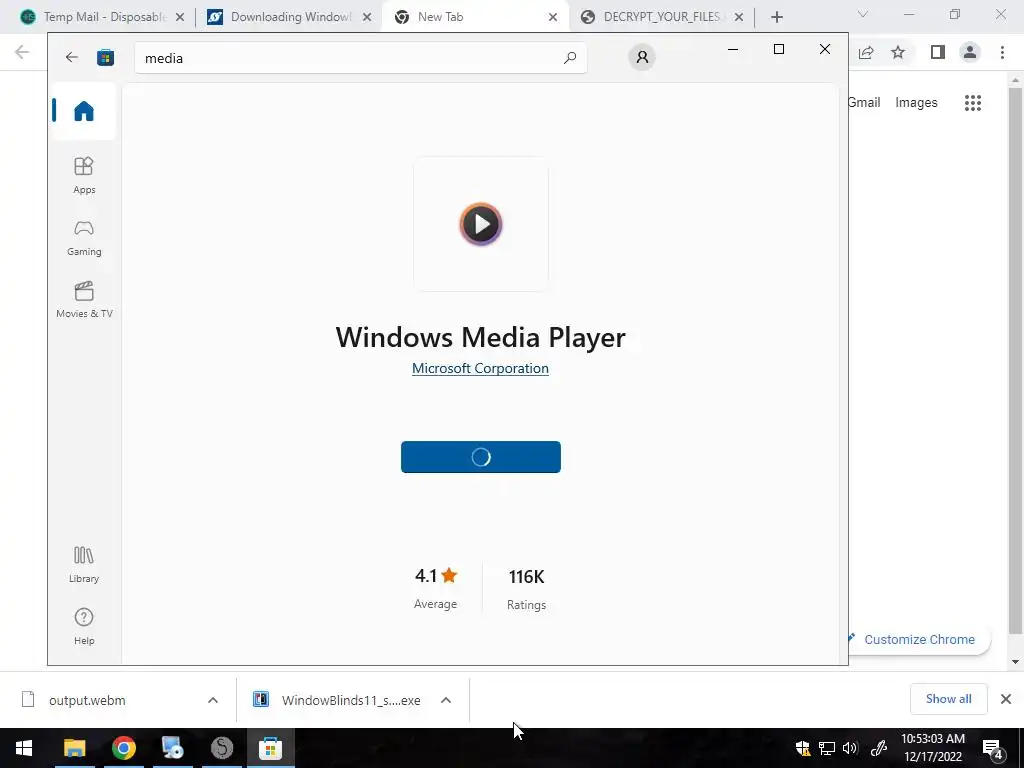Close the downloads bar
Screen dimensions: 1024x768
pos(1006,699)
